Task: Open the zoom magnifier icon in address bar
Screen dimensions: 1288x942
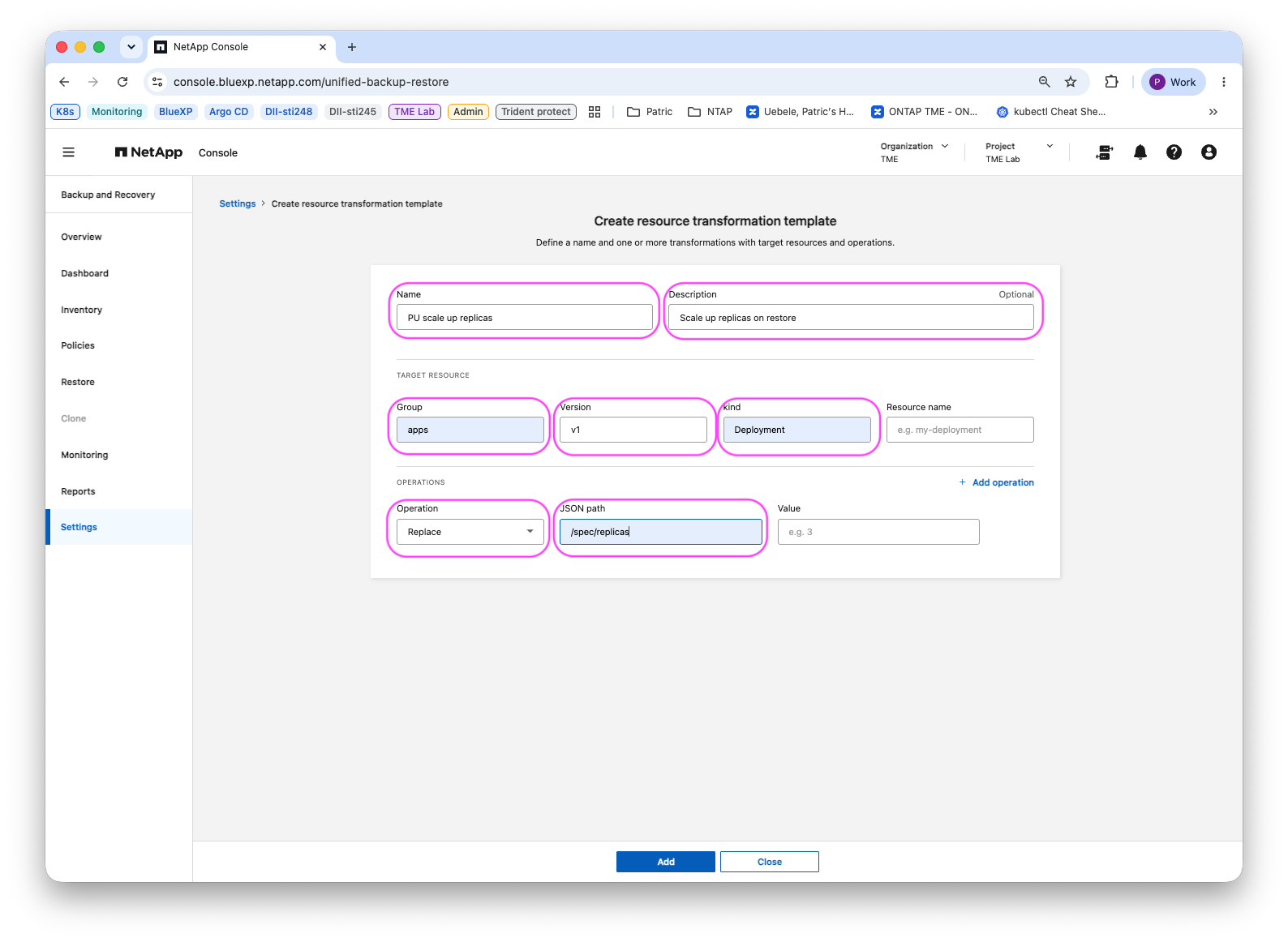Action: coord(1045,82)
